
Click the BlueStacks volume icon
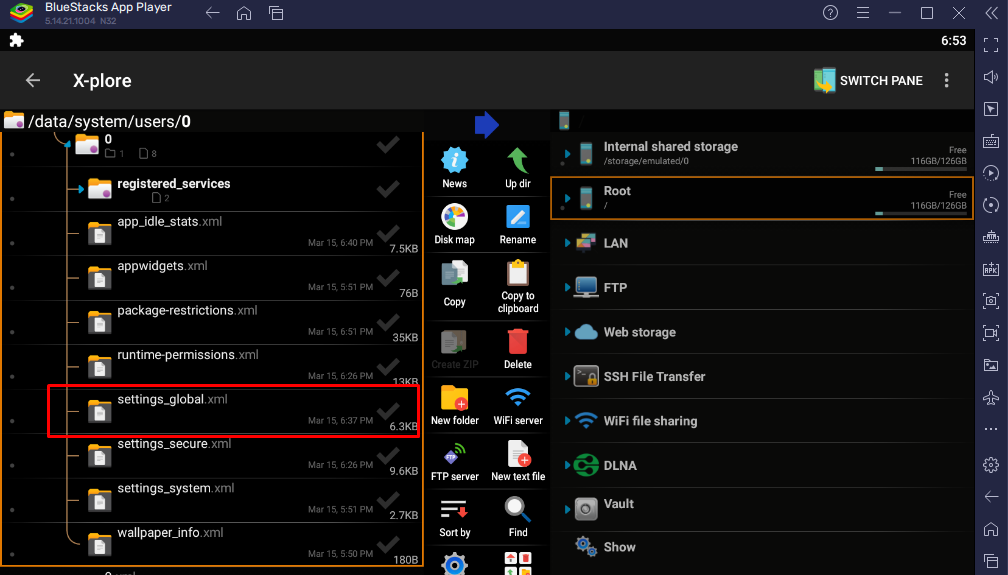coord(991,77)
